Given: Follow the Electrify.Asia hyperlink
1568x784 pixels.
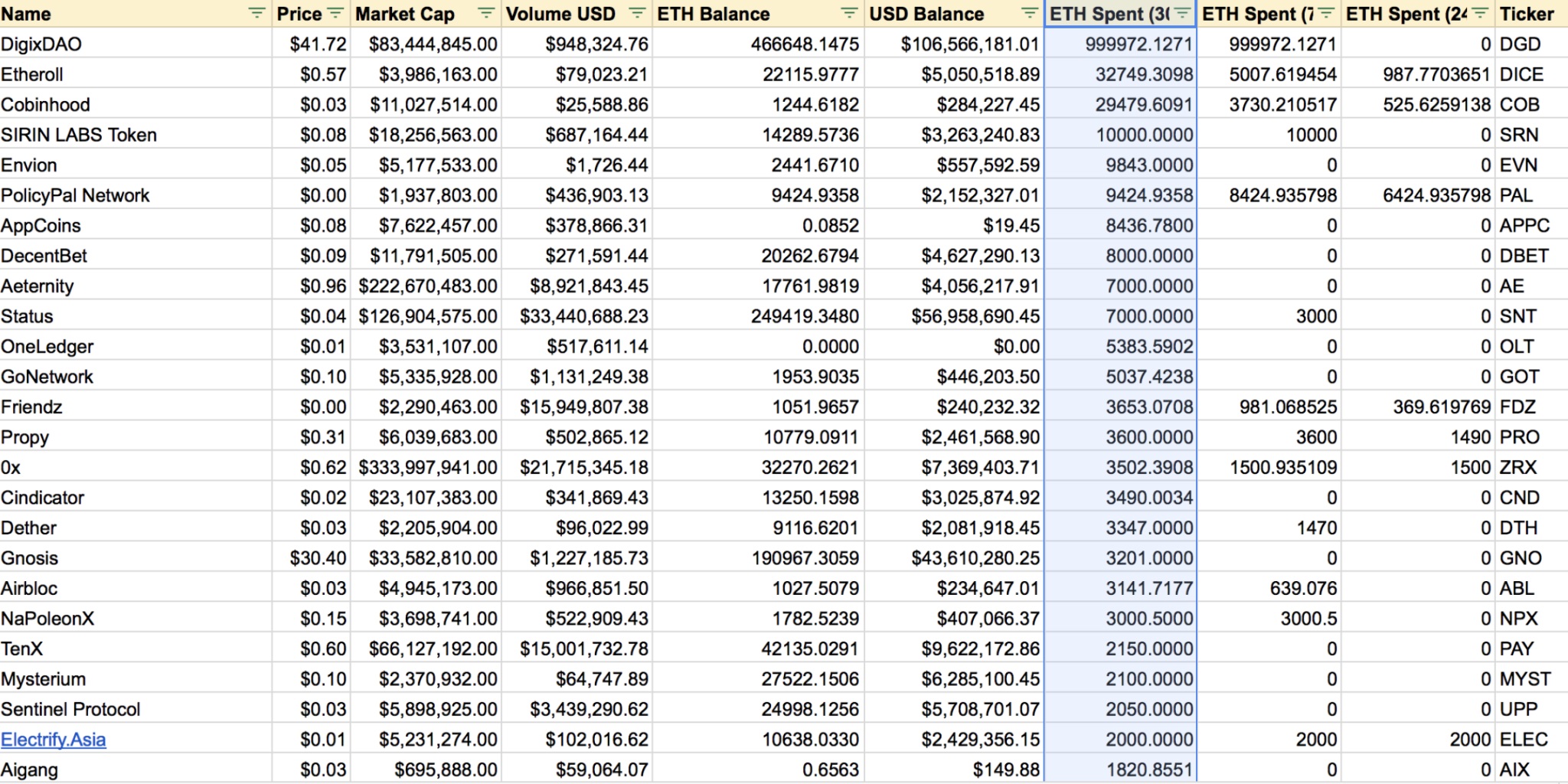Looking at the screenshot, I should [x=54, y=740].
